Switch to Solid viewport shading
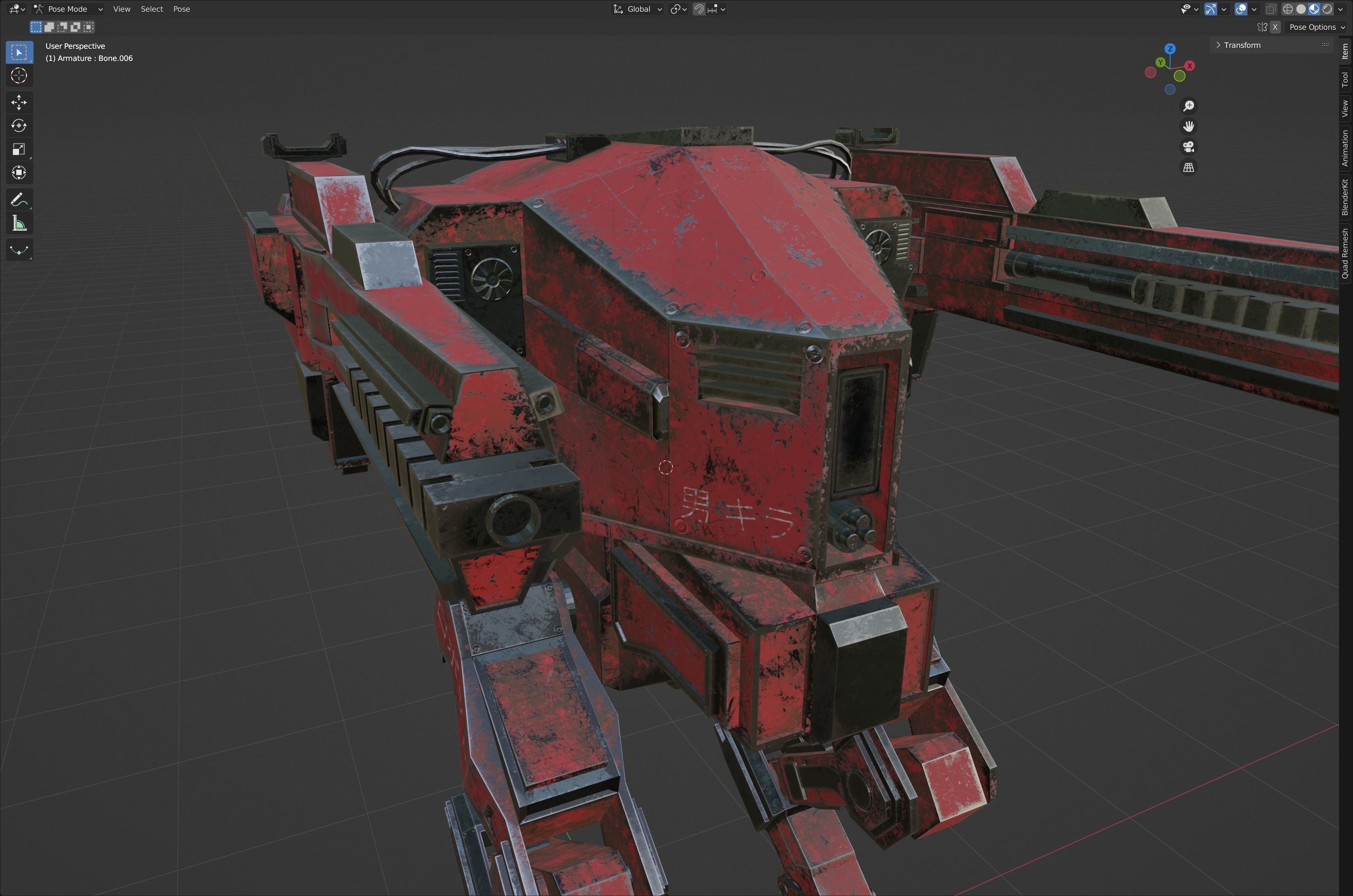 [x=1301, y=9]
